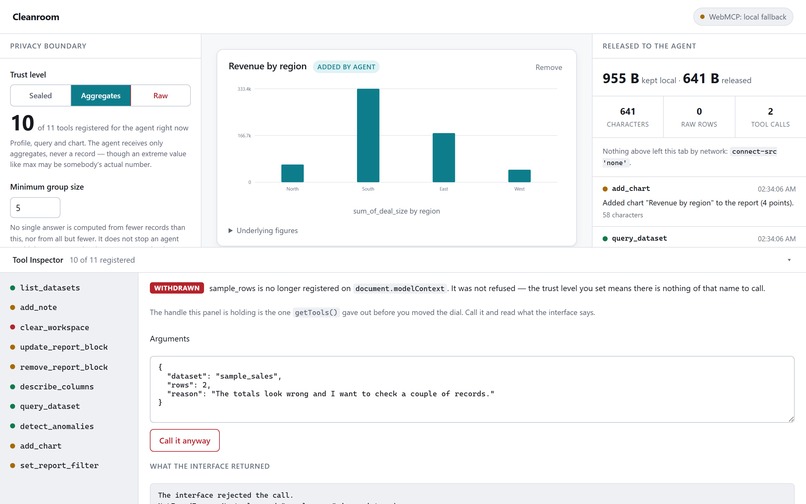Click the '58 characters' log detail
The image size is (806, 504).
pyautogui.click(x=622, y=215)
